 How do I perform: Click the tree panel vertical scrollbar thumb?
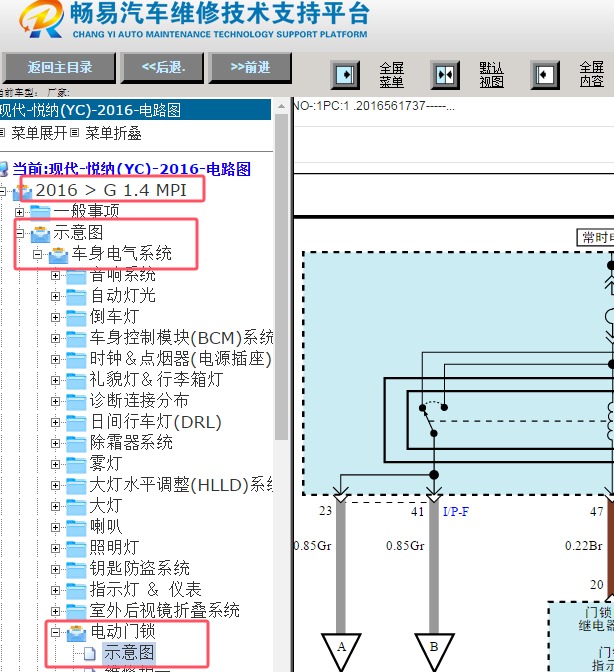282,276
